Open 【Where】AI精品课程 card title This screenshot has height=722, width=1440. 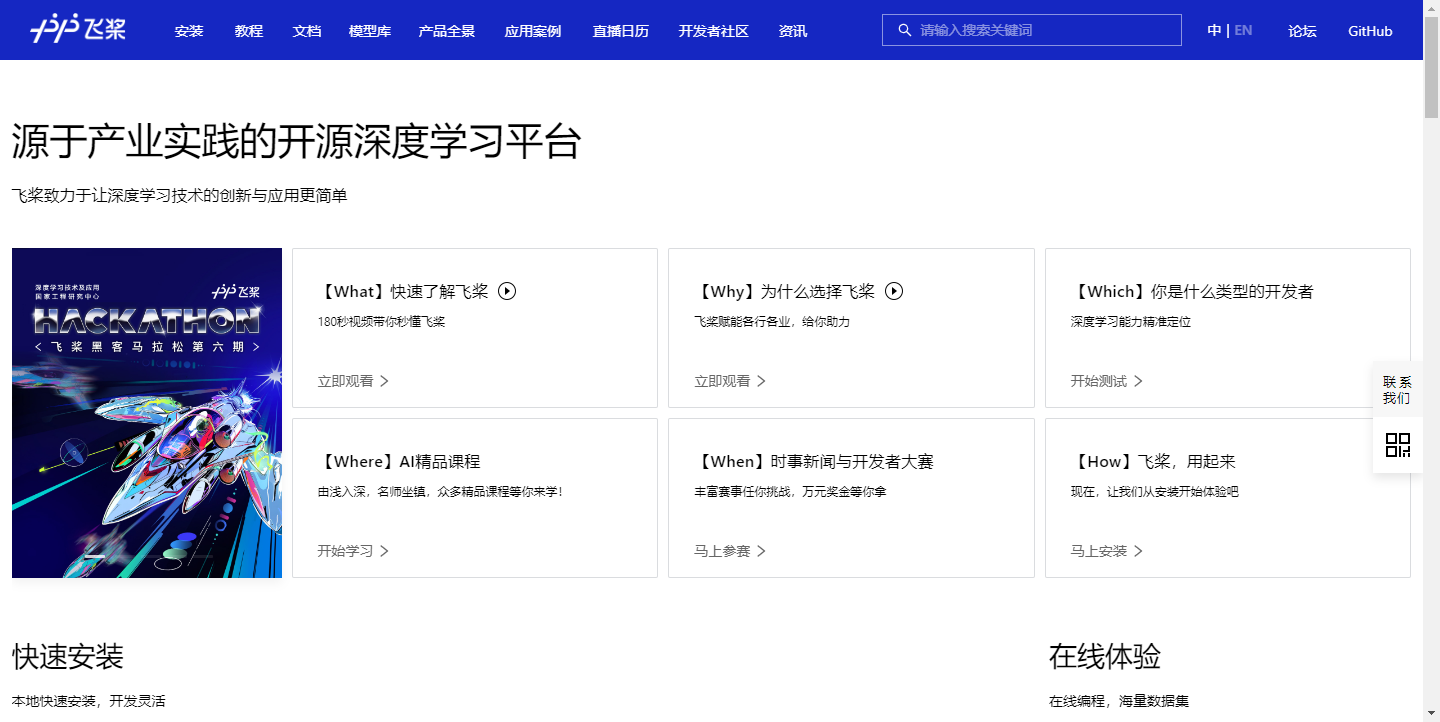pyautogui.click(x=399, y=462)
